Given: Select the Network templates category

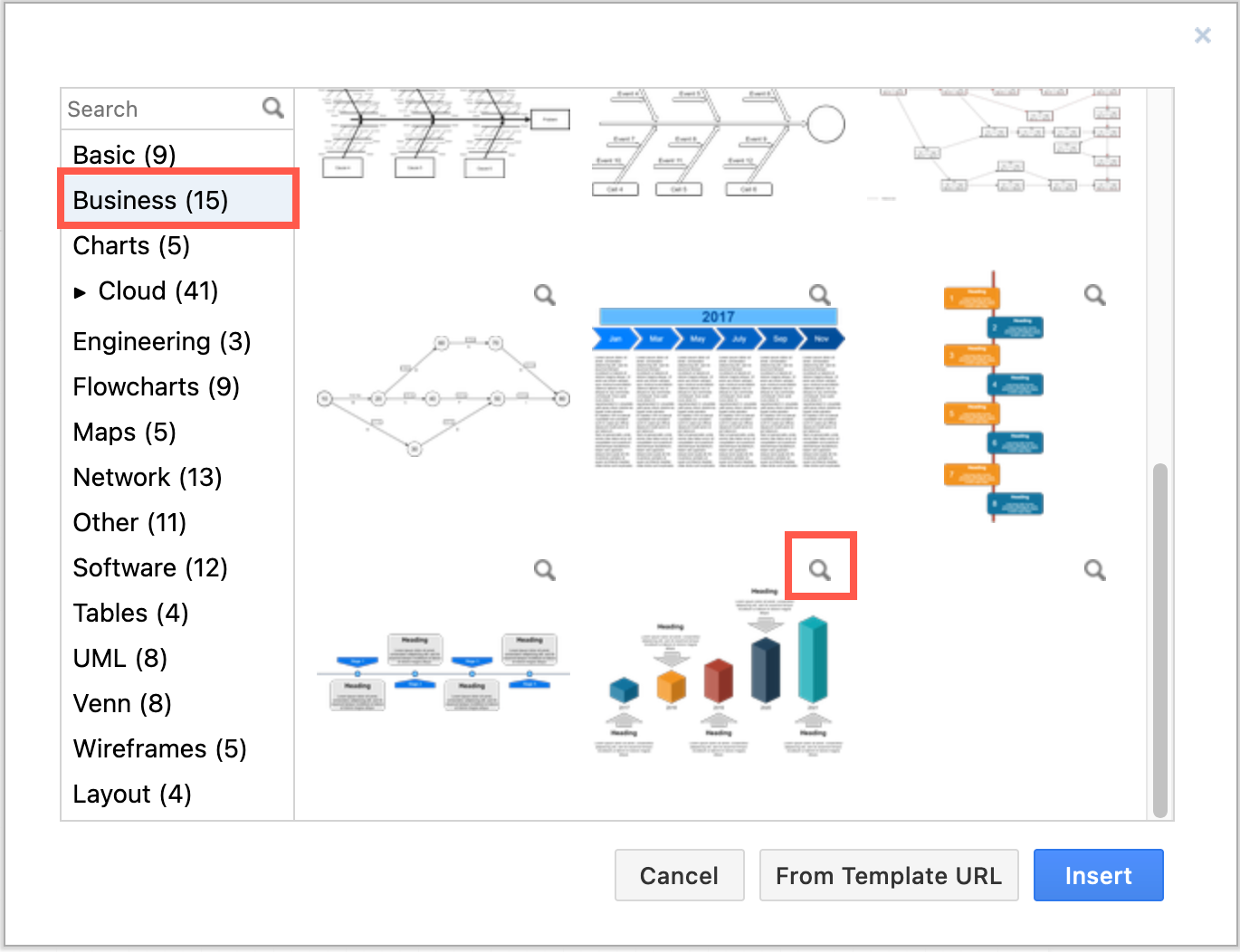Looking at the screenshot, I should coord(147,477).
